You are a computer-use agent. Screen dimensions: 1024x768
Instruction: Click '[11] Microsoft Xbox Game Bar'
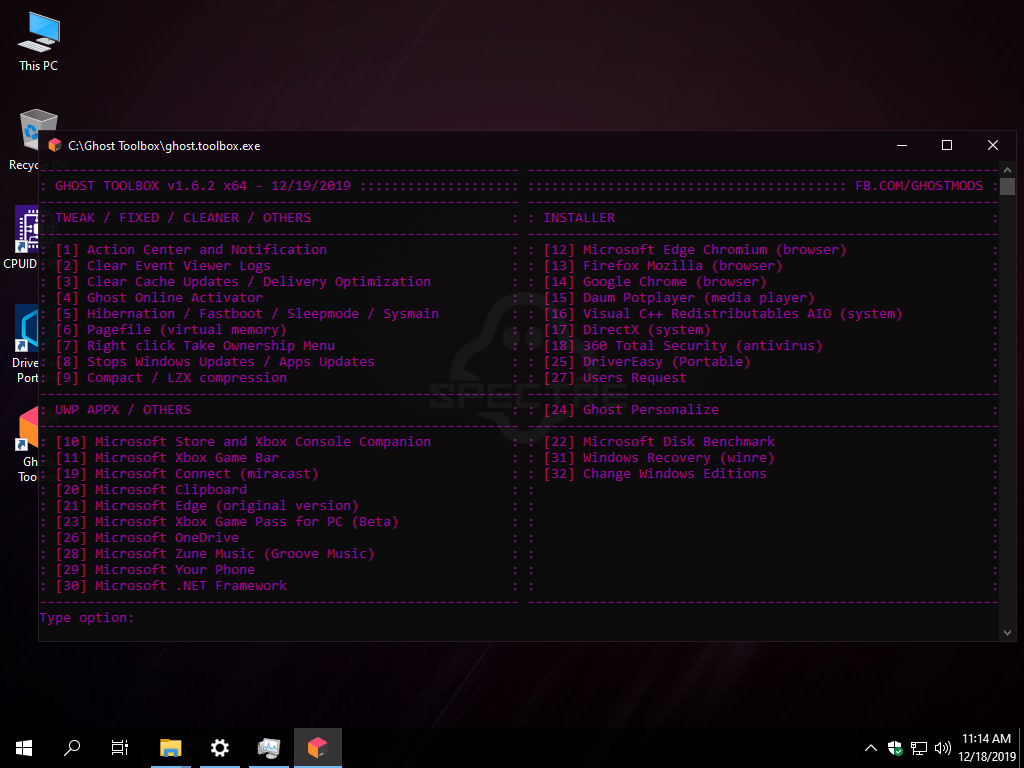(167, 457)
